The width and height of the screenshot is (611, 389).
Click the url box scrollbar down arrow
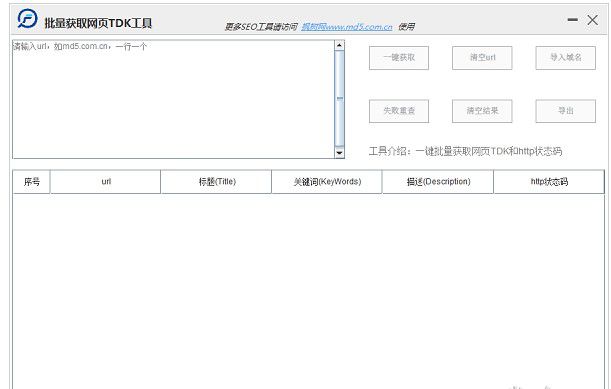[x=339, y=153]
